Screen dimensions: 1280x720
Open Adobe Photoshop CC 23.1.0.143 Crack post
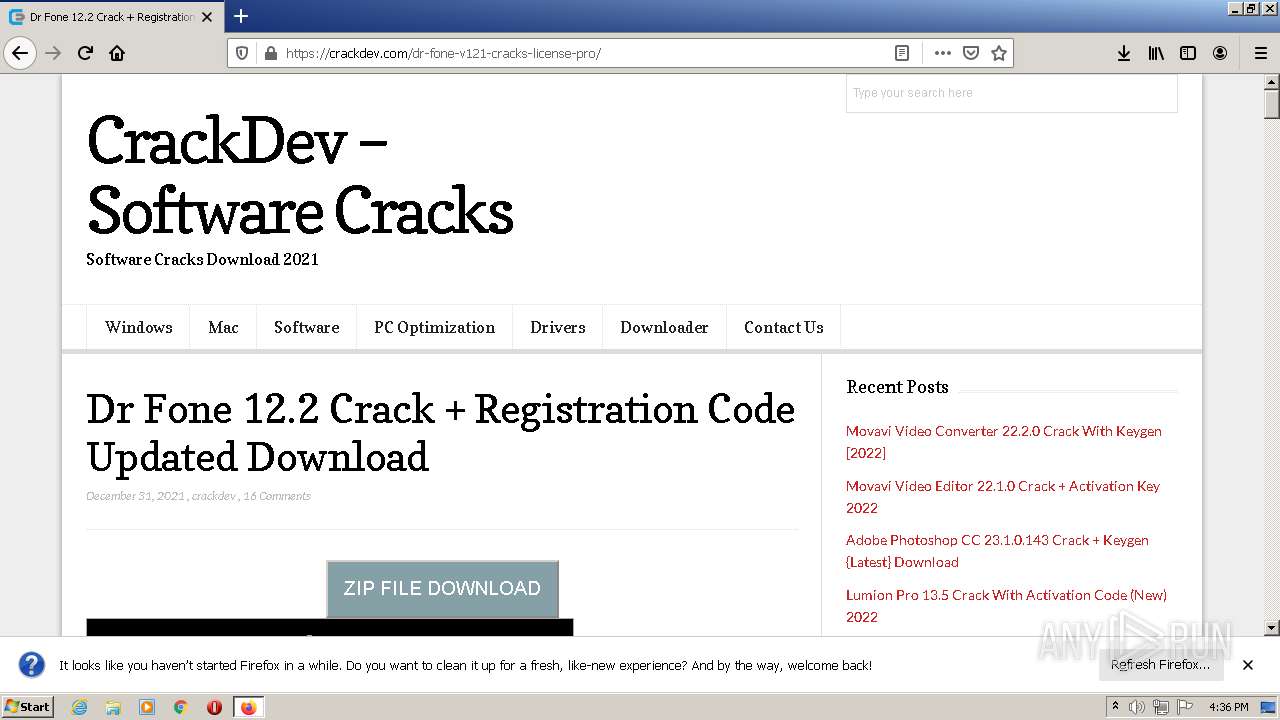click(x=997, y=551)
